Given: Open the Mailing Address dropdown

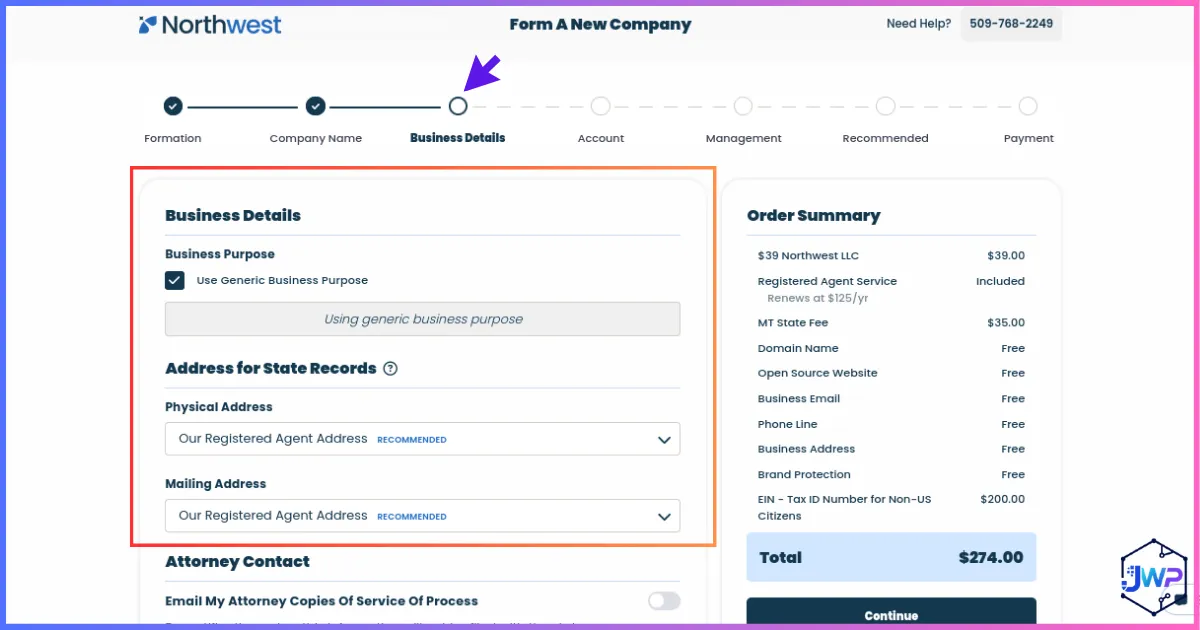Looking at the screenshot, I should click(422, 516).
